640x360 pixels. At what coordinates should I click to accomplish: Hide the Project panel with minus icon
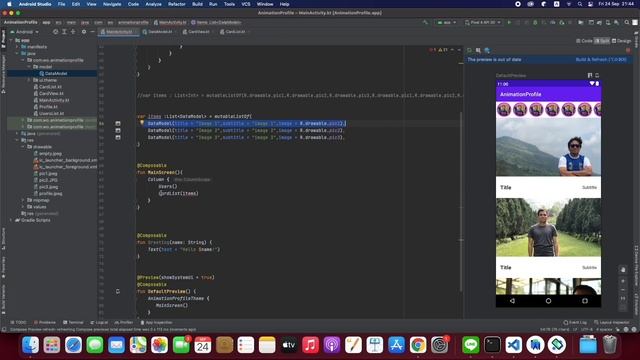click(92, 31)
